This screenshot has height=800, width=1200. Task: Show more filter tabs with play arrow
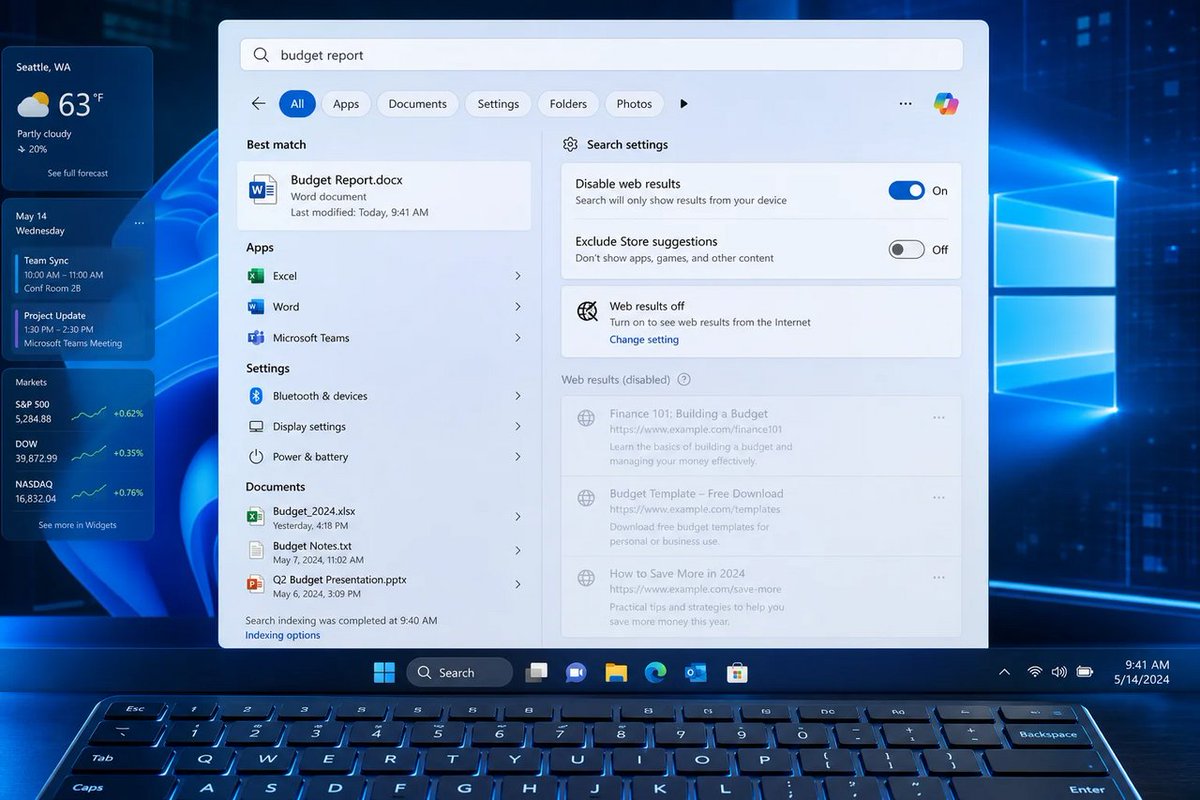click(x=684, y=104)
